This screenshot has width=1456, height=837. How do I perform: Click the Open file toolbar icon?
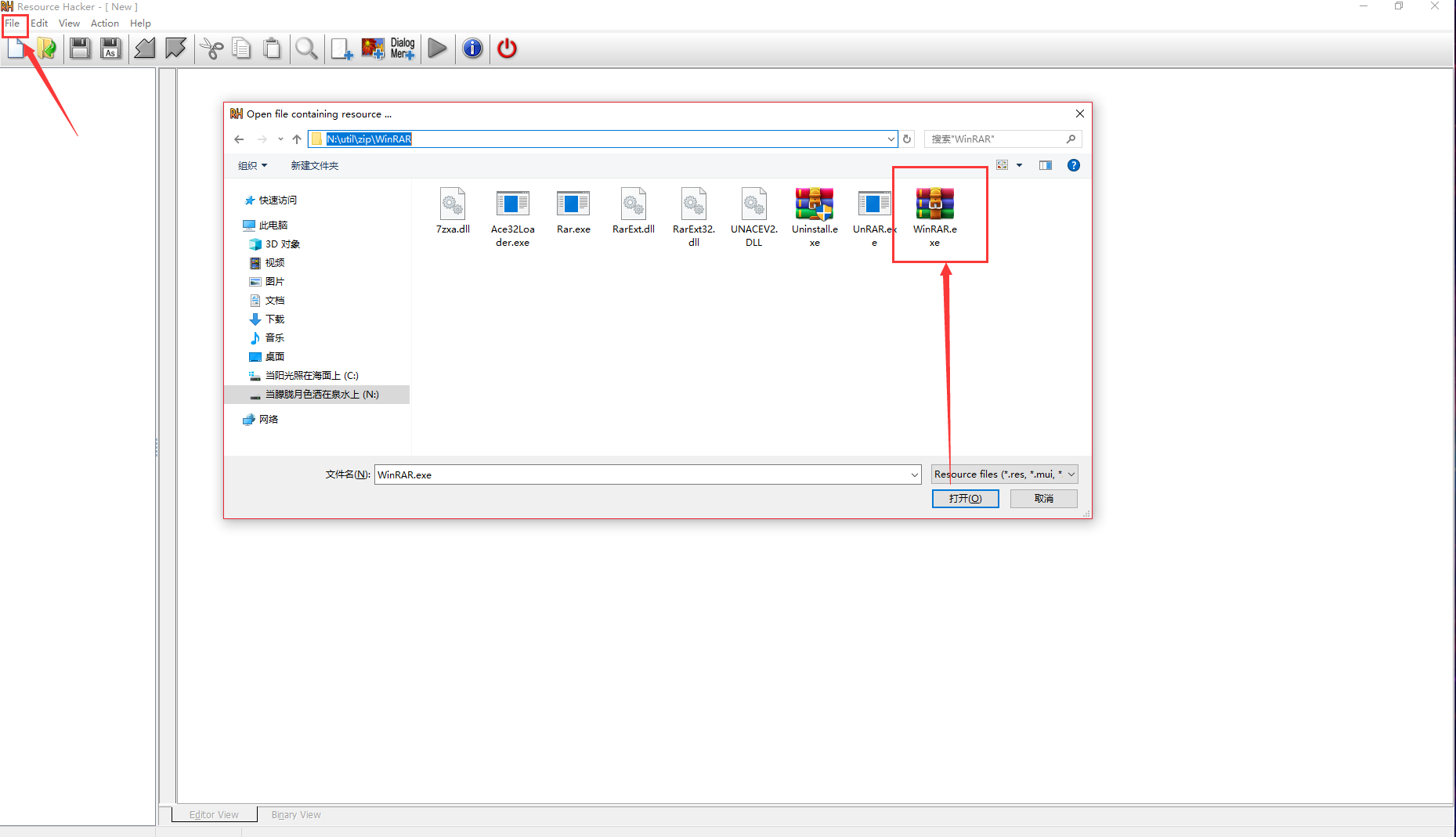tap(47, 49)
